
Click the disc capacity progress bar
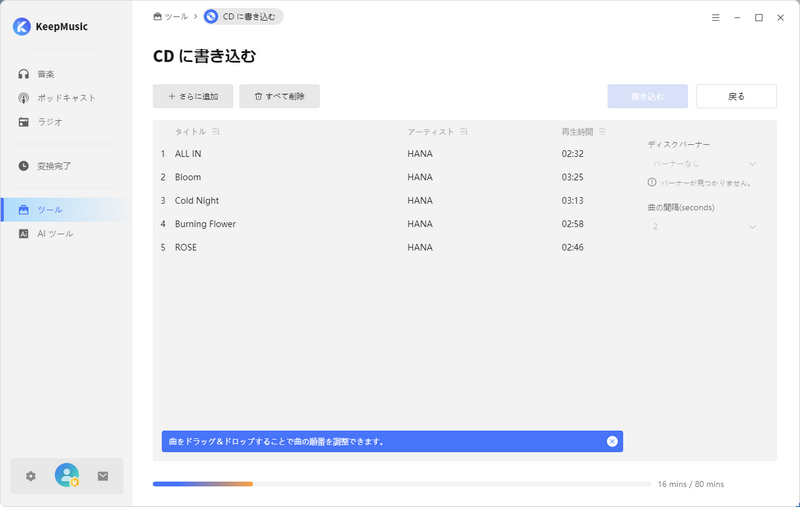[x=402, y=484]
